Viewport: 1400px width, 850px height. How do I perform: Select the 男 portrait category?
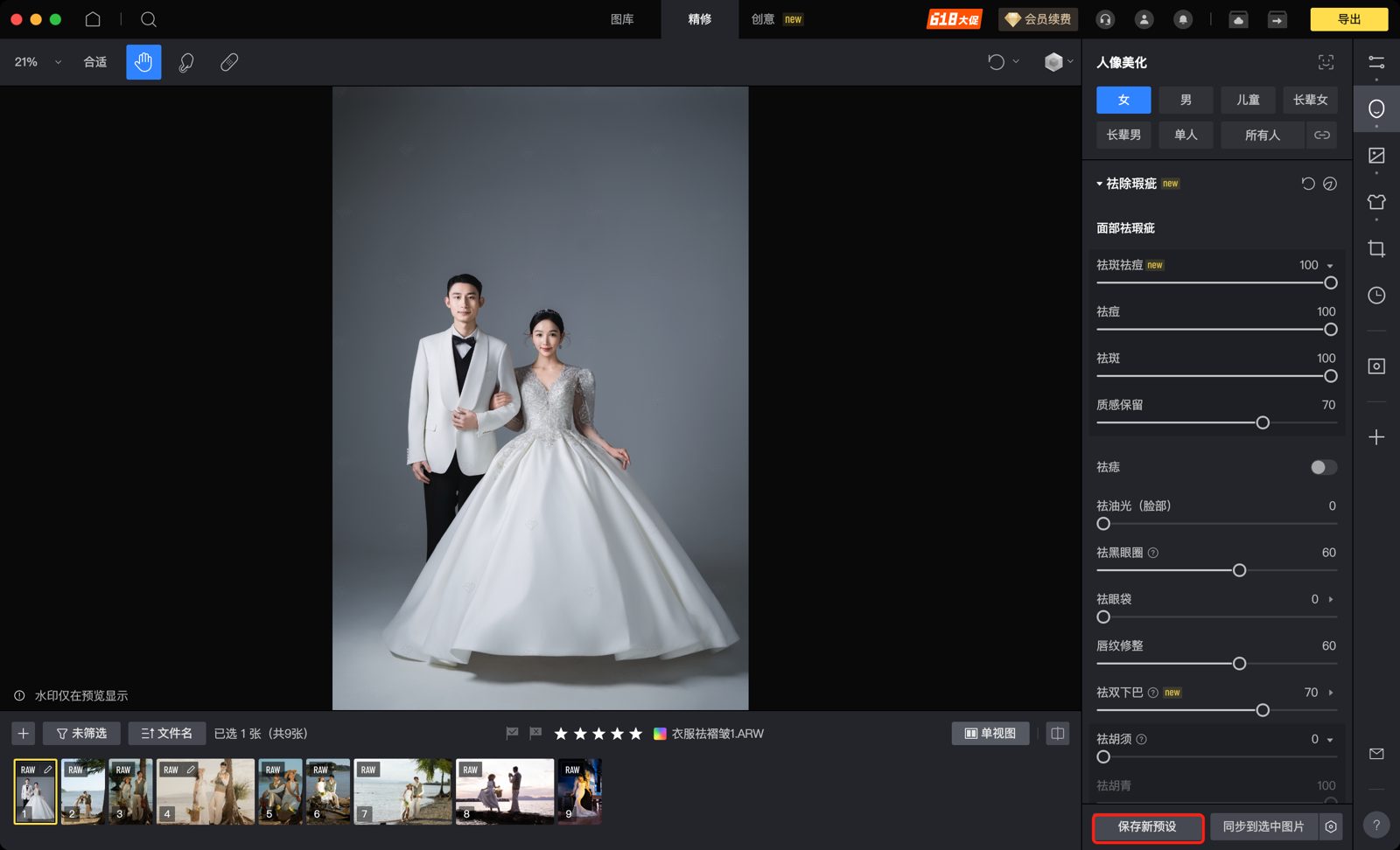(1186, 100)
